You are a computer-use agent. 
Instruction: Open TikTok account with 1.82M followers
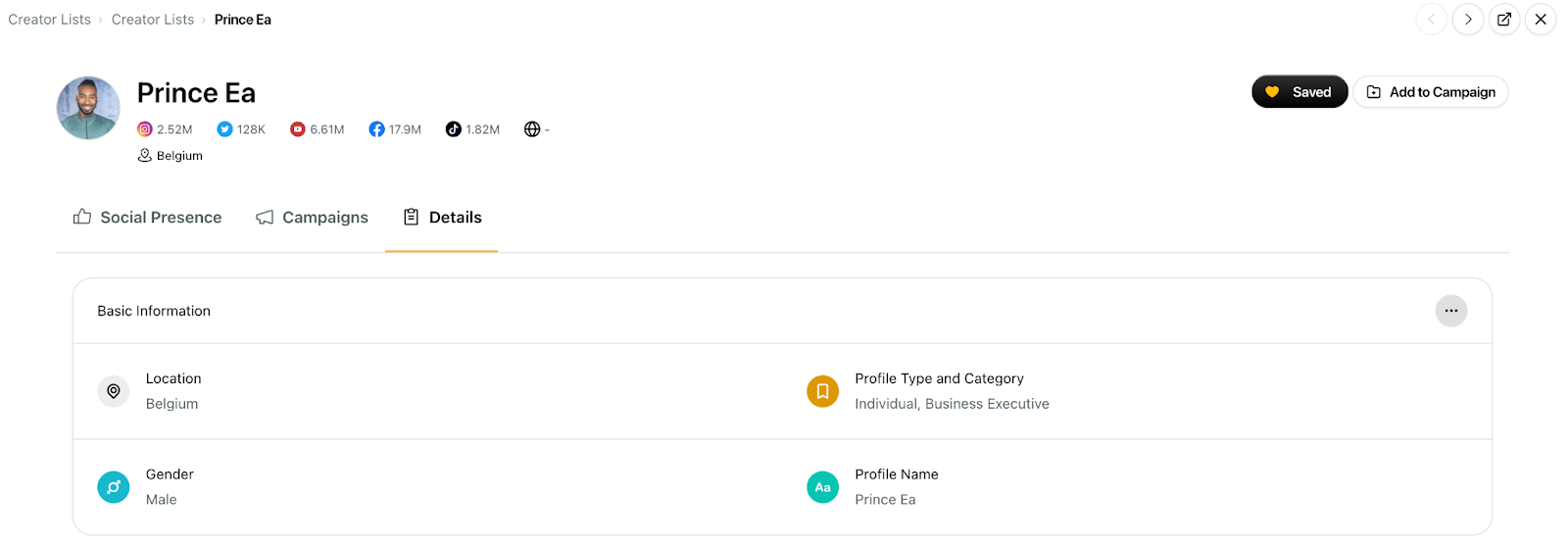[472, 129]
